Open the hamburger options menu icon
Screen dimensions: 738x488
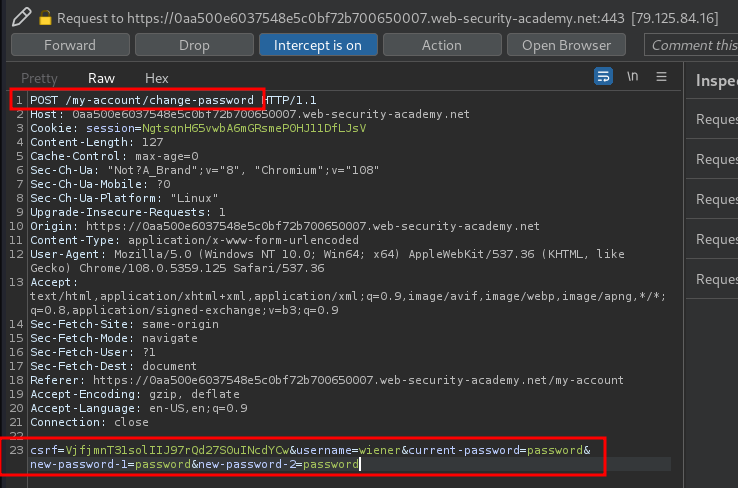661,76
